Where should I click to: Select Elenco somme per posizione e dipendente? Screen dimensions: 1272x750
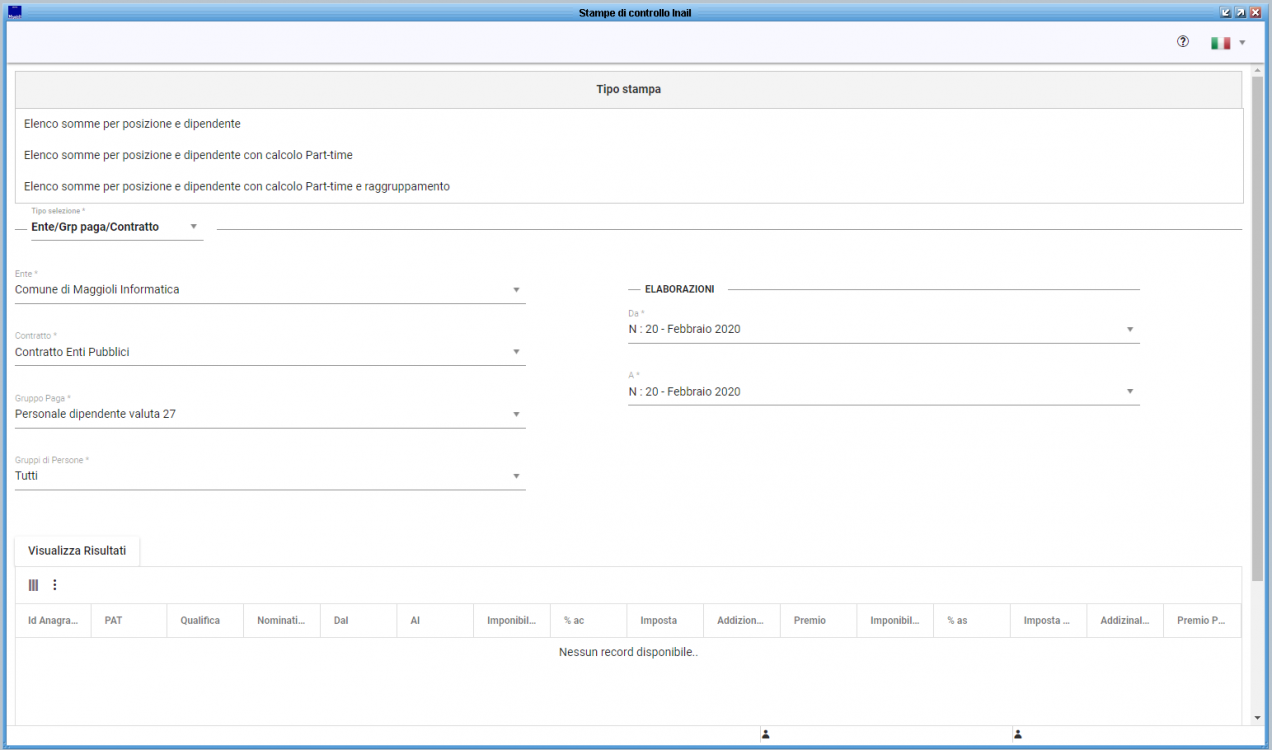pyautogui.click(x=132, y=124)
